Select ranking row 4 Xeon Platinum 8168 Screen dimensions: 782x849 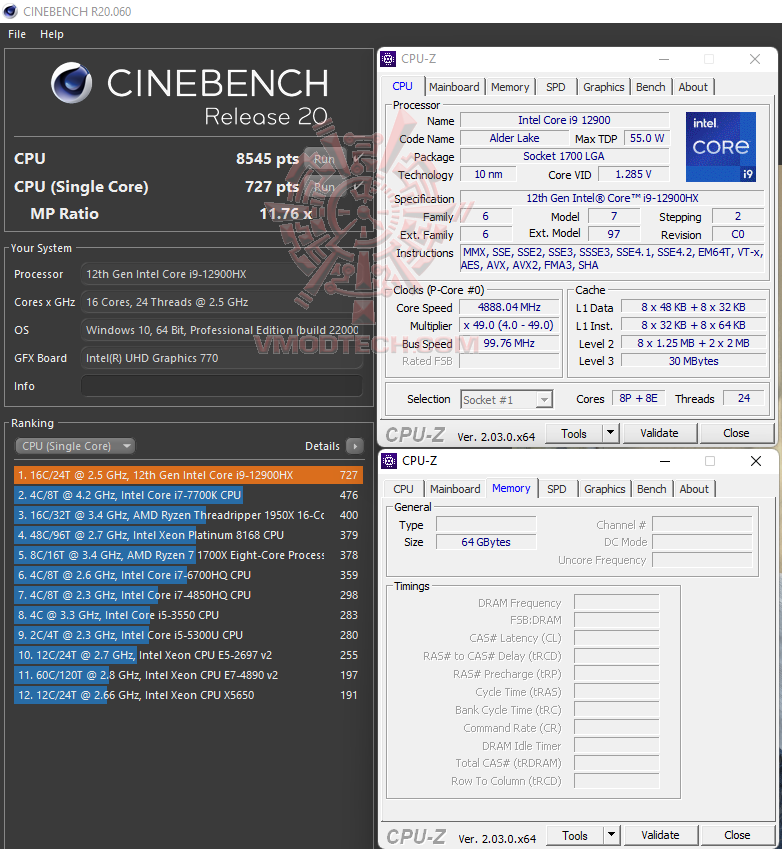point(188,535)
